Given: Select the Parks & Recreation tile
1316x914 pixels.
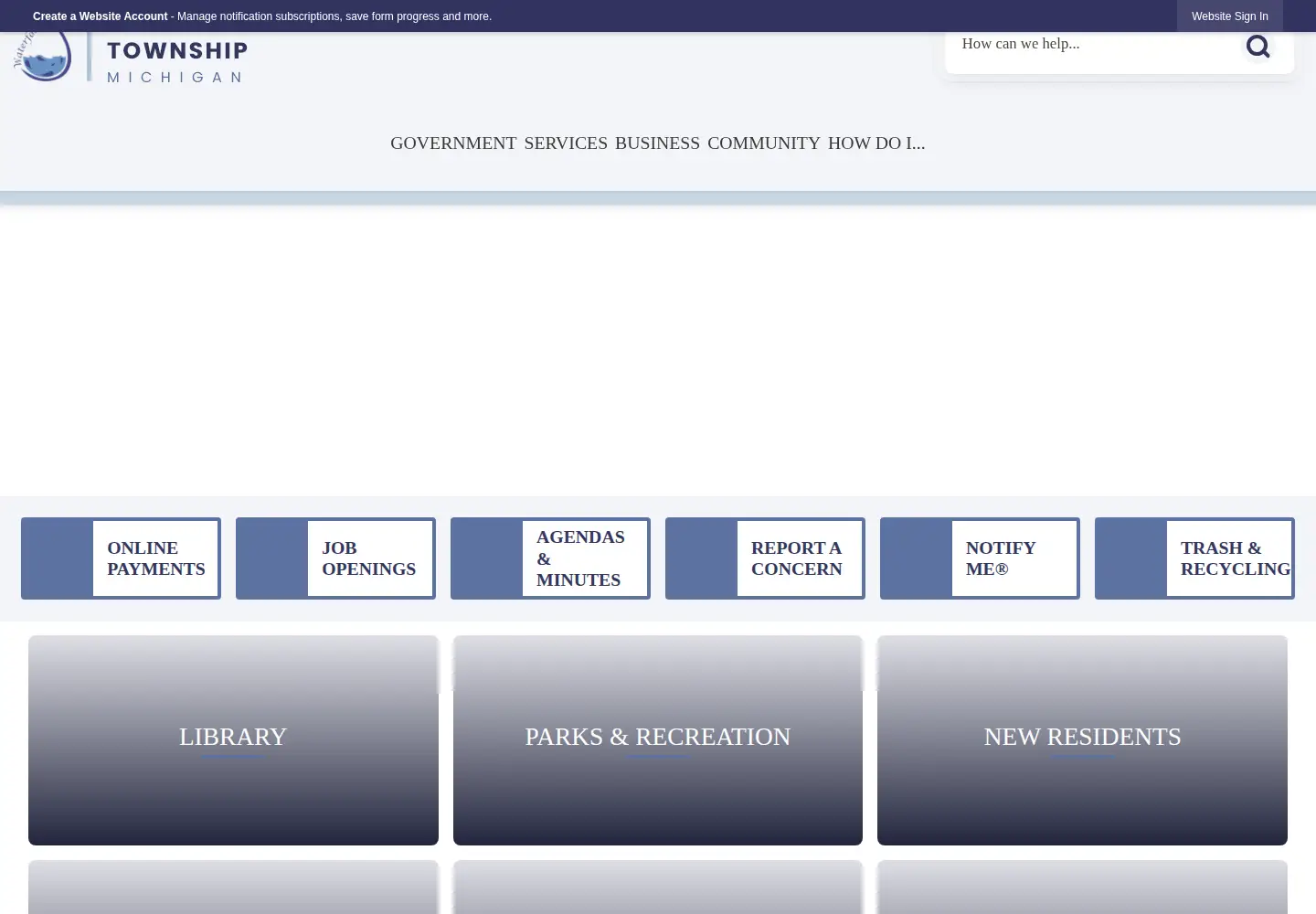Looking at the screenshot, I should [x=658, y=740].
